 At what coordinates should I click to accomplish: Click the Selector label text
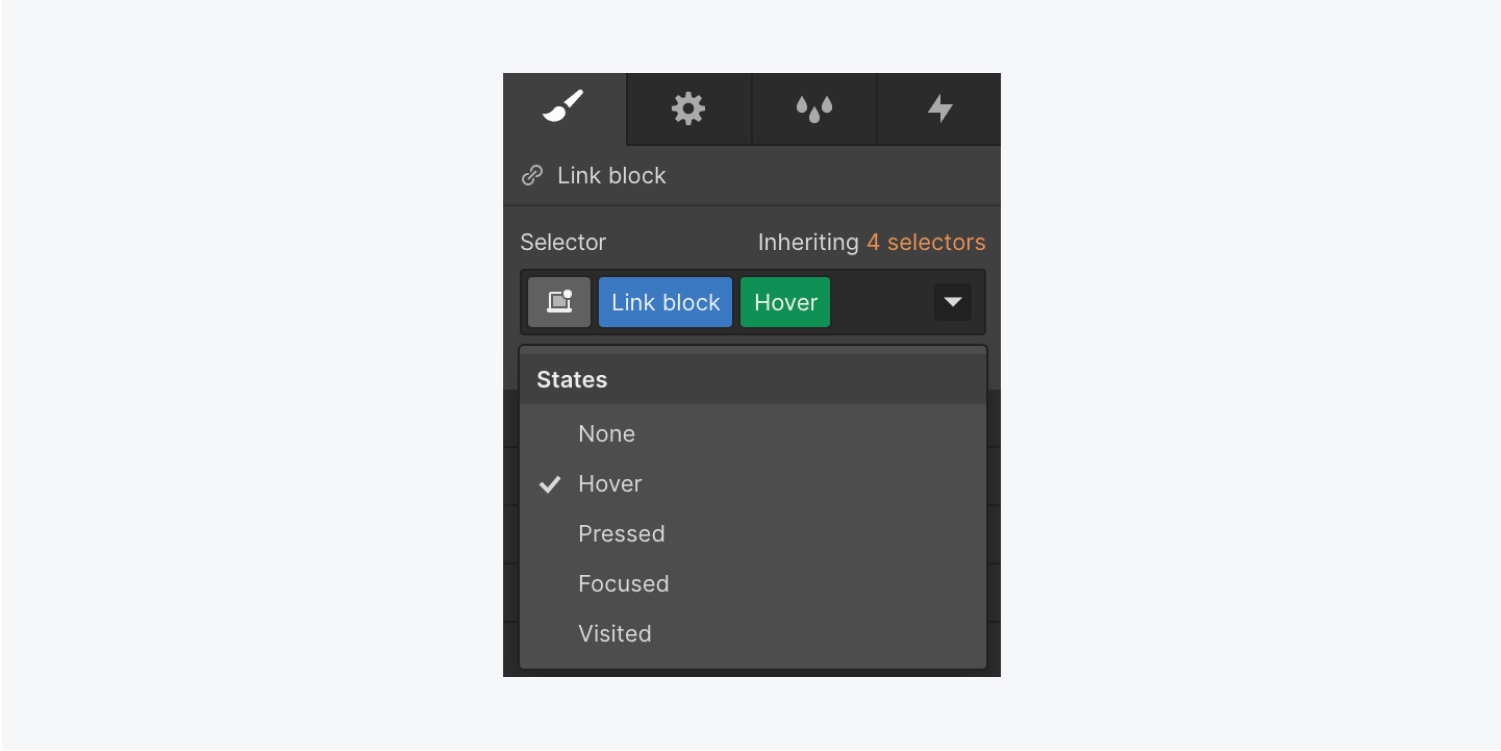[x=563, y=242]
